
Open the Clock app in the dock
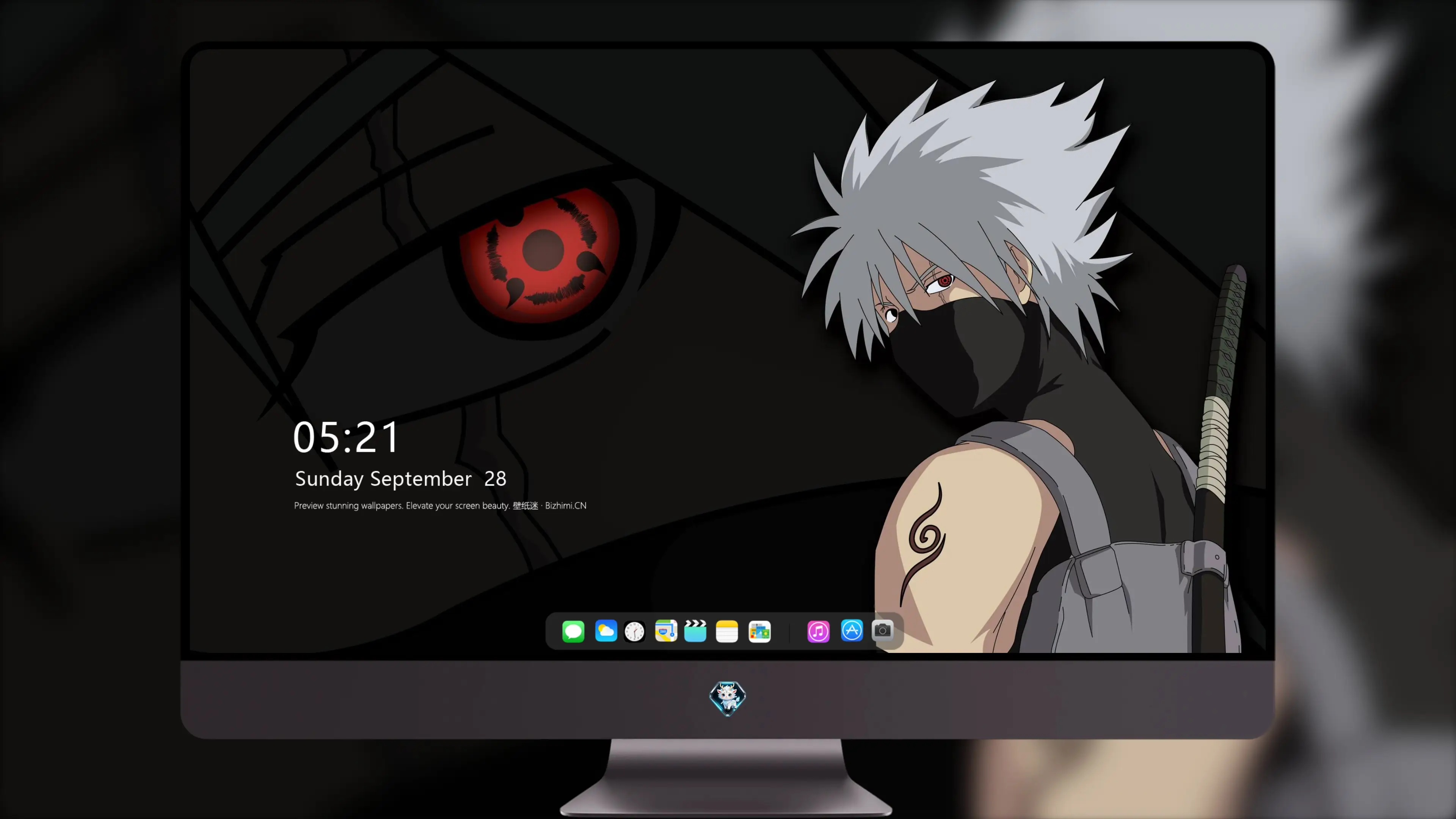[634, 631]
